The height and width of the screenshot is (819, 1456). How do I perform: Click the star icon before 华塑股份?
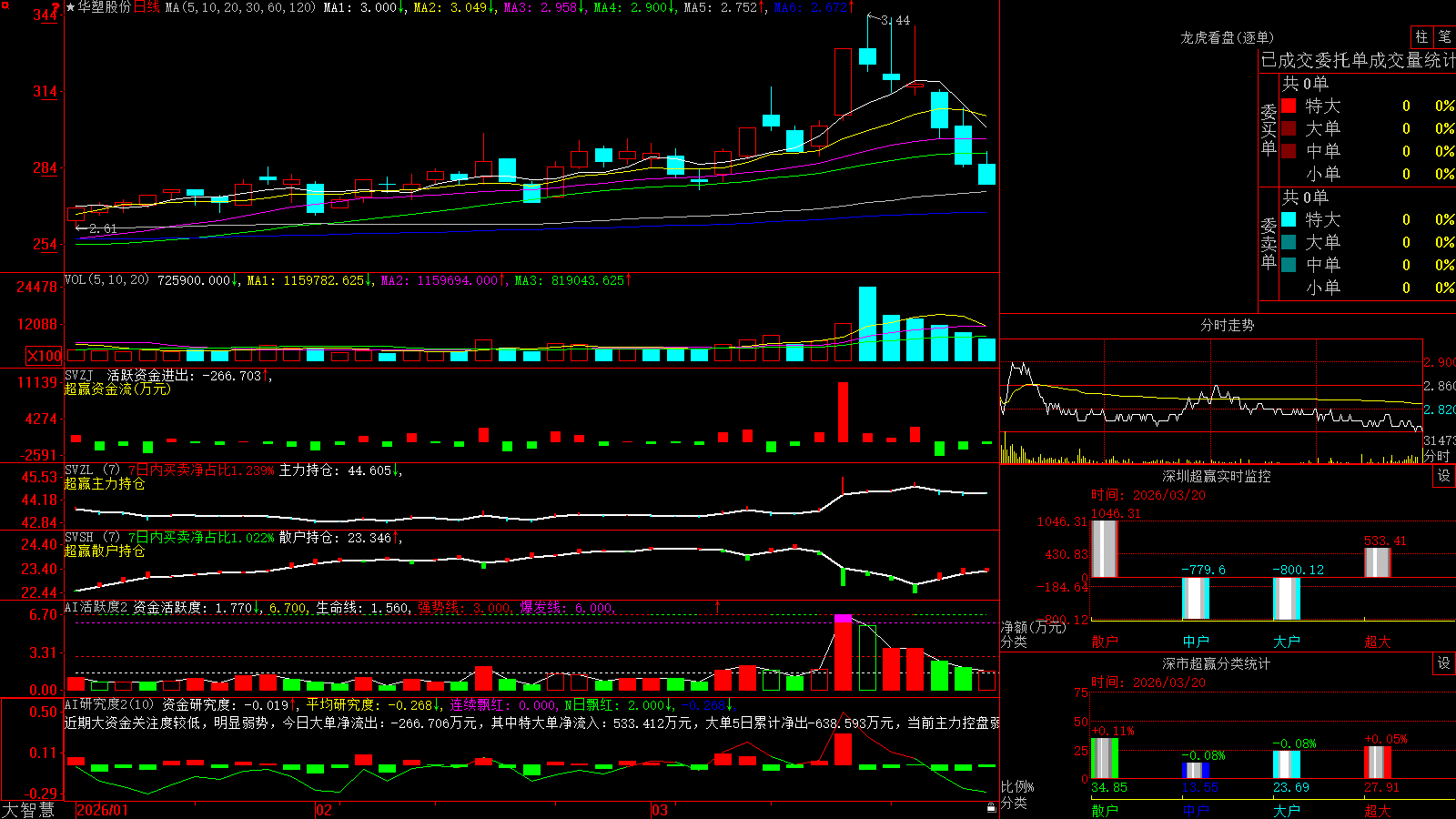[x=71, y=7]
